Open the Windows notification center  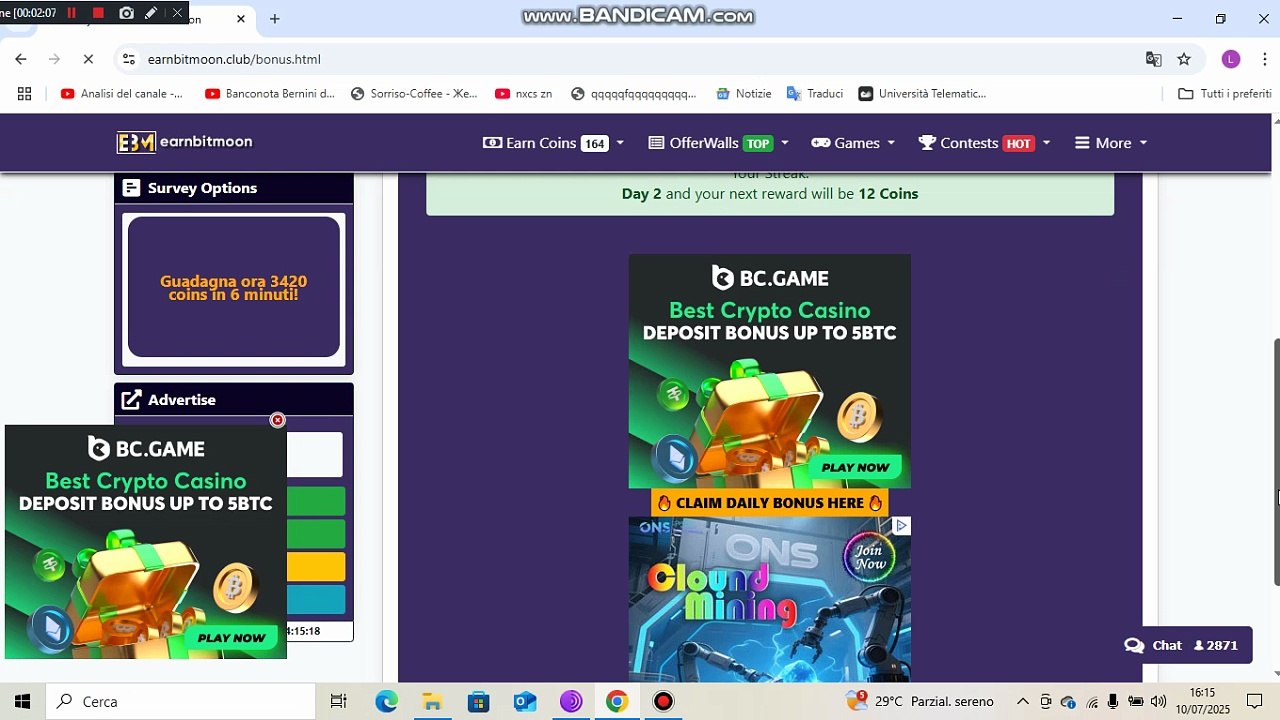pos(1255,702)
